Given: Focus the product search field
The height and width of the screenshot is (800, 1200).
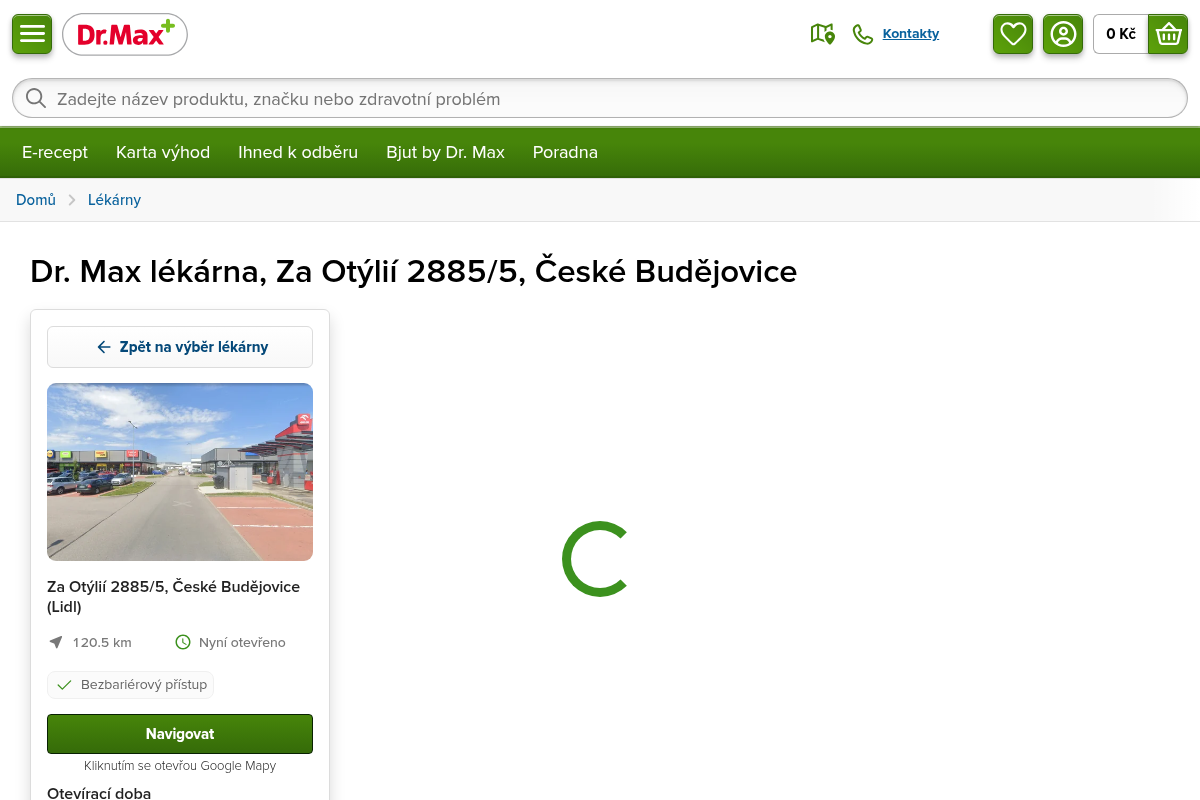Looking at the screenshot, I should tap(600, 98).
